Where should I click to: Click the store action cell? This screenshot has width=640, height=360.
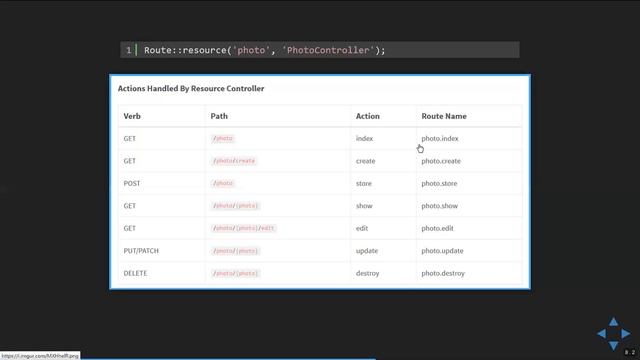364,183
